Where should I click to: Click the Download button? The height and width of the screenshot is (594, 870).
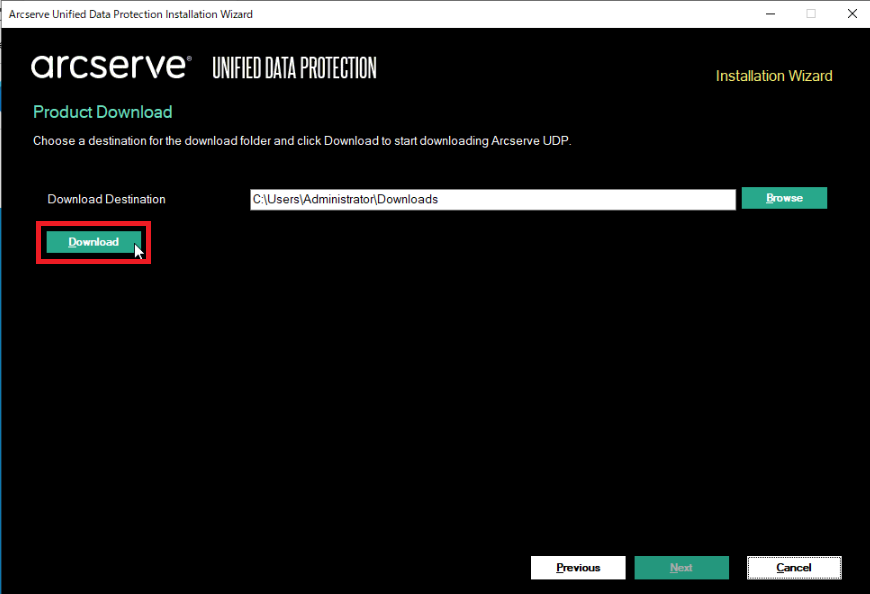click(x=93, y=242)
